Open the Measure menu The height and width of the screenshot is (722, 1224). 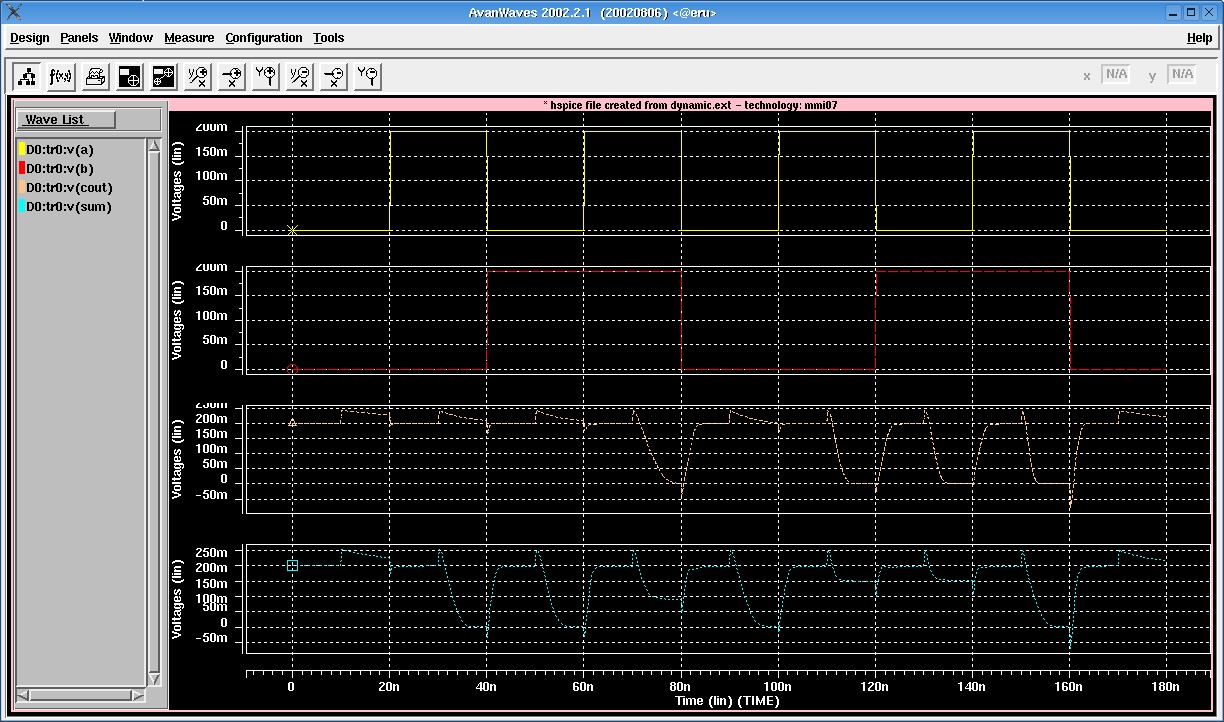[189, 38]
